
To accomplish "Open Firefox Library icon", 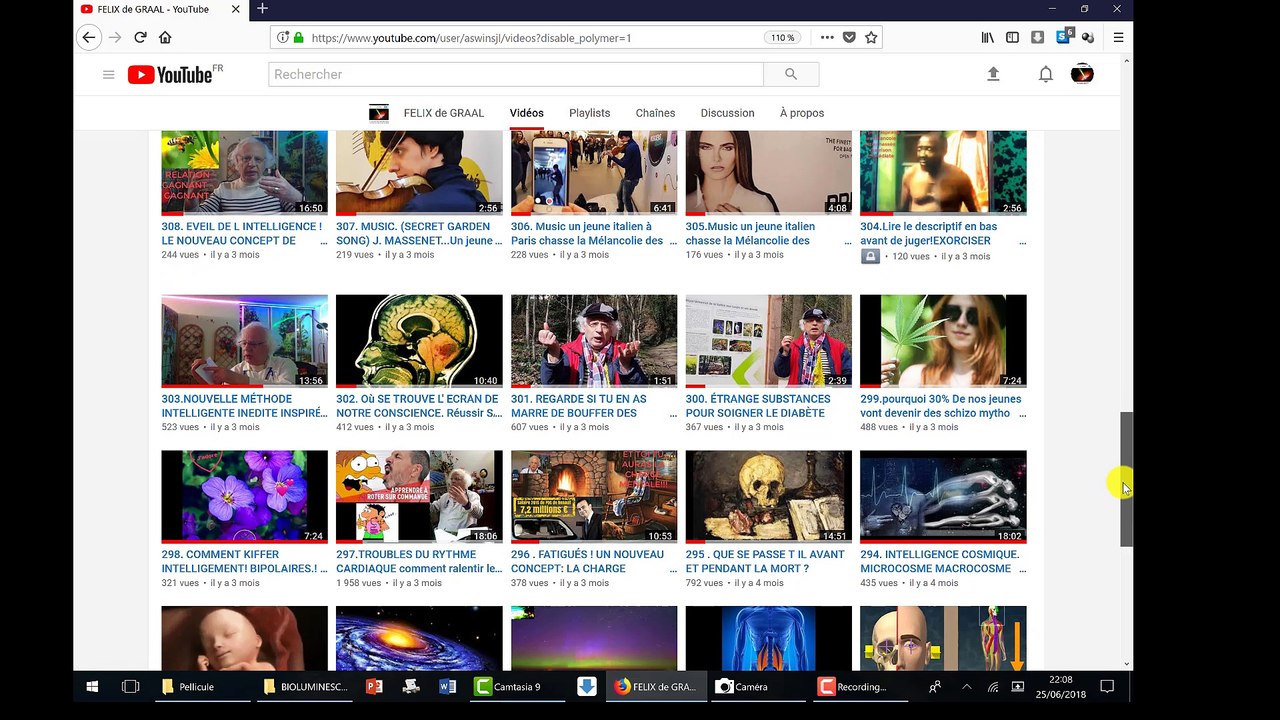I will tap(988, 38).
